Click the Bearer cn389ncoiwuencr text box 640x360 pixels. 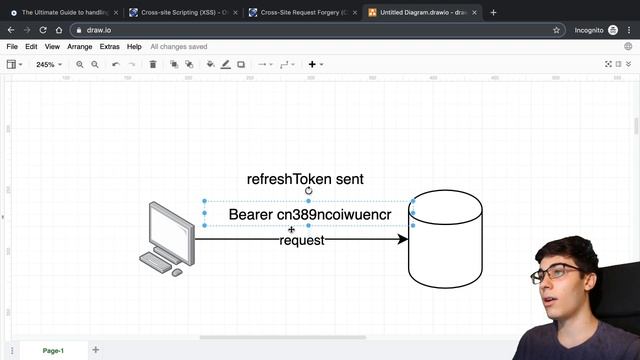310,214
